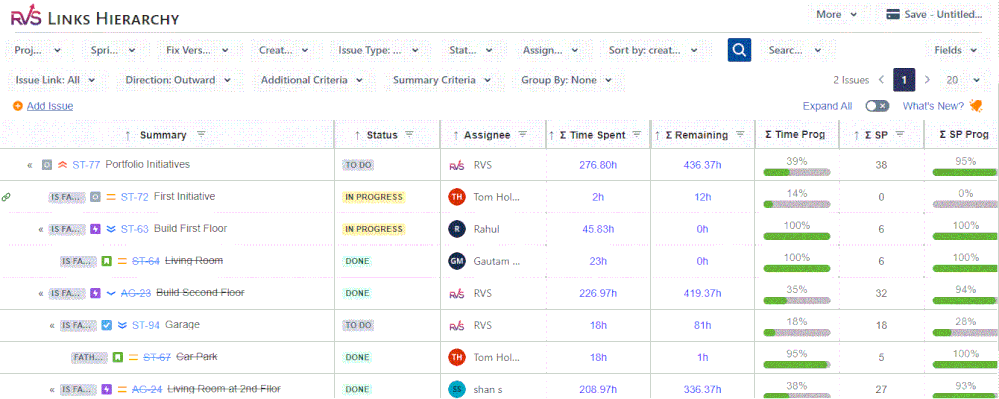Open the Σ Time Spent column filter icon
999x399 pixels.
pos(636,134)
